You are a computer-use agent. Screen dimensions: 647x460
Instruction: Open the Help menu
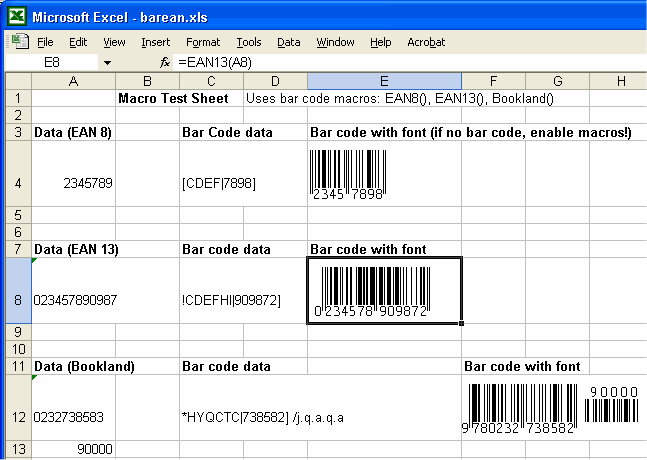pos(380,42)
